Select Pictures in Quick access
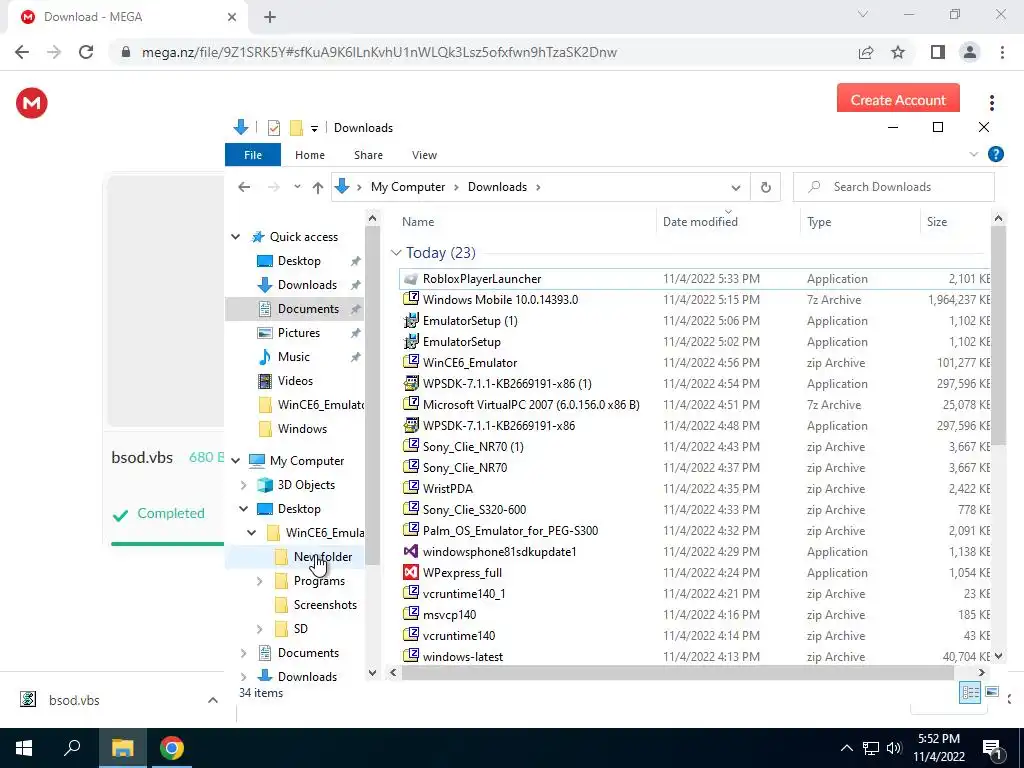1024x768 pixels. tap(298, 333)
